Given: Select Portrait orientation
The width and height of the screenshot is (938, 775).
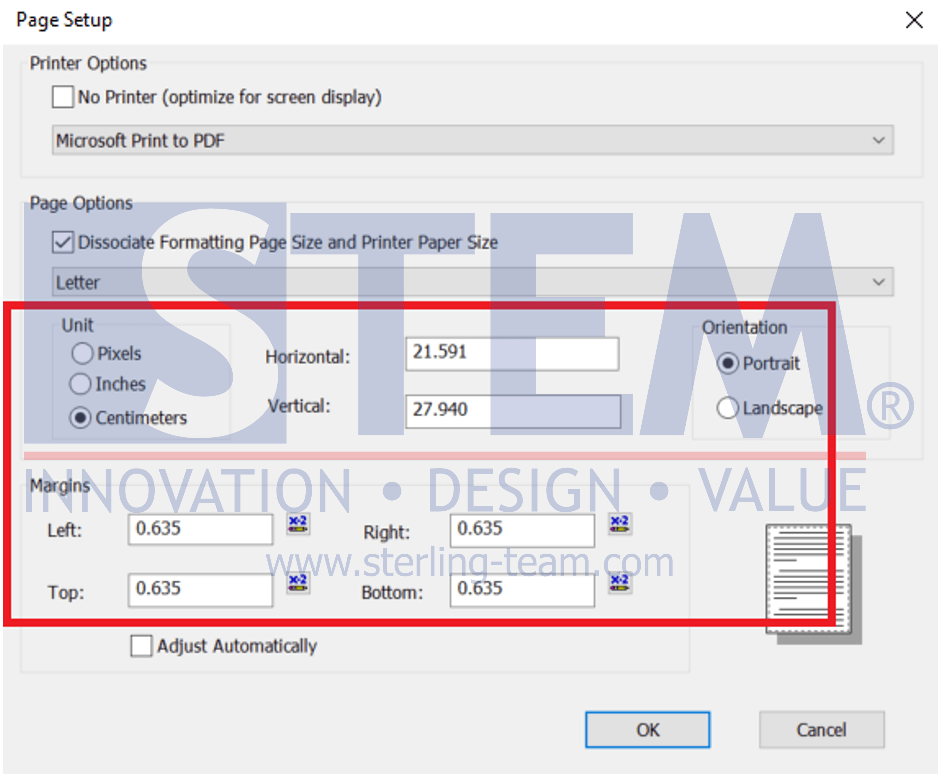Looking at the screenshot, I should [728, 364].
